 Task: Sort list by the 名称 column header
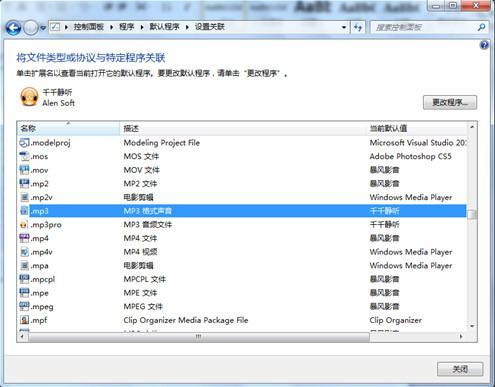pos(68,128)
